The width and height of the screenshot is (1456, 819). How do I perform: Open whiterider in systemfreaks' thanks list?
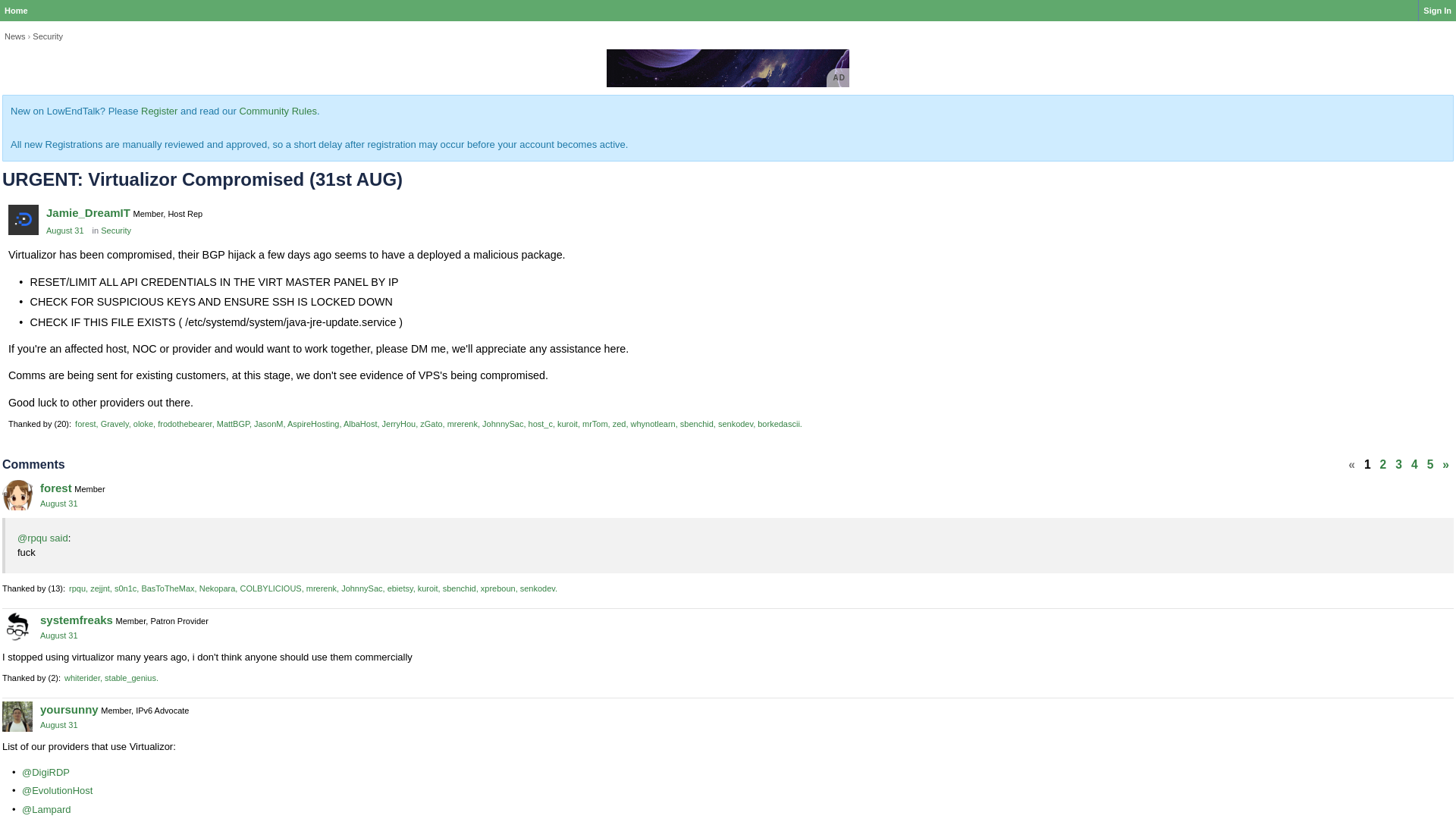coord(82,678)
